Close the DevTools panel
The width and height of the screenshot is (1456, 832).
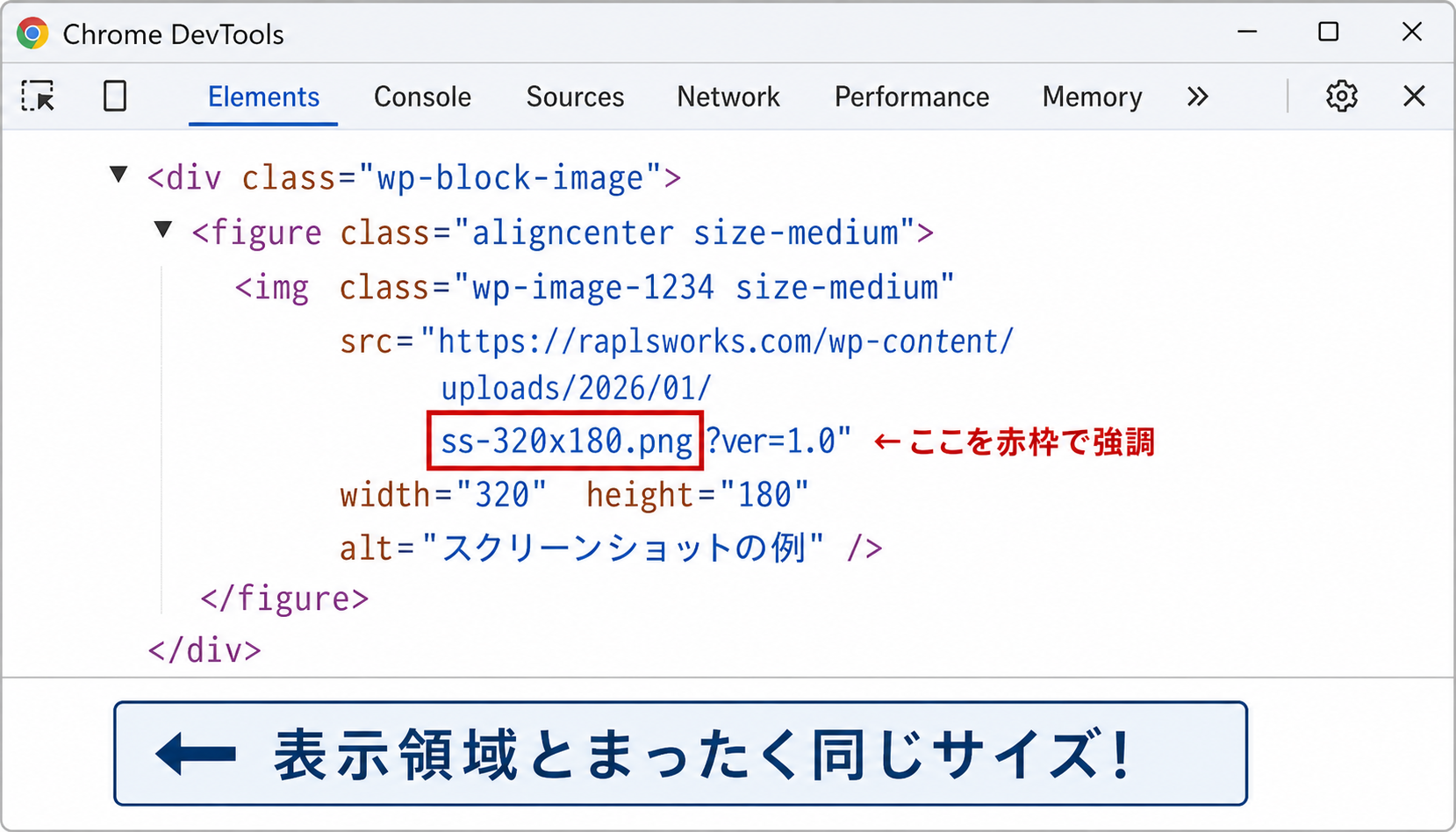tap(1414, 96)
